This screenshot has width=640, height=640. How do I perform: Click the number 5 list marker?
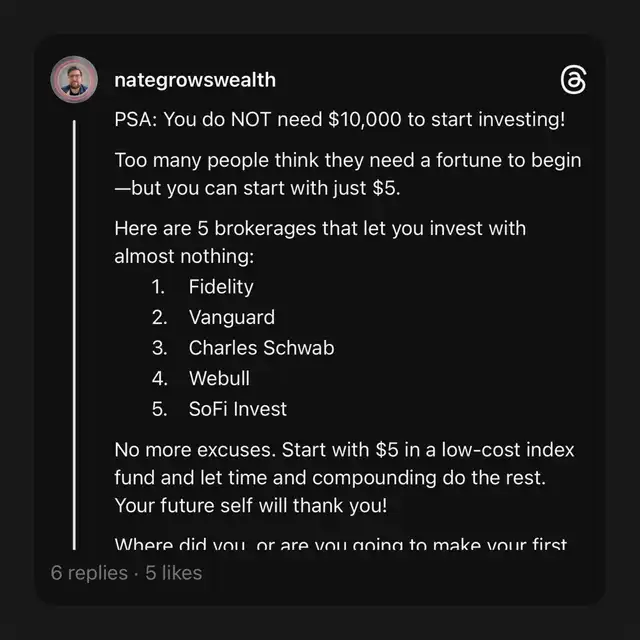[158, 409]
